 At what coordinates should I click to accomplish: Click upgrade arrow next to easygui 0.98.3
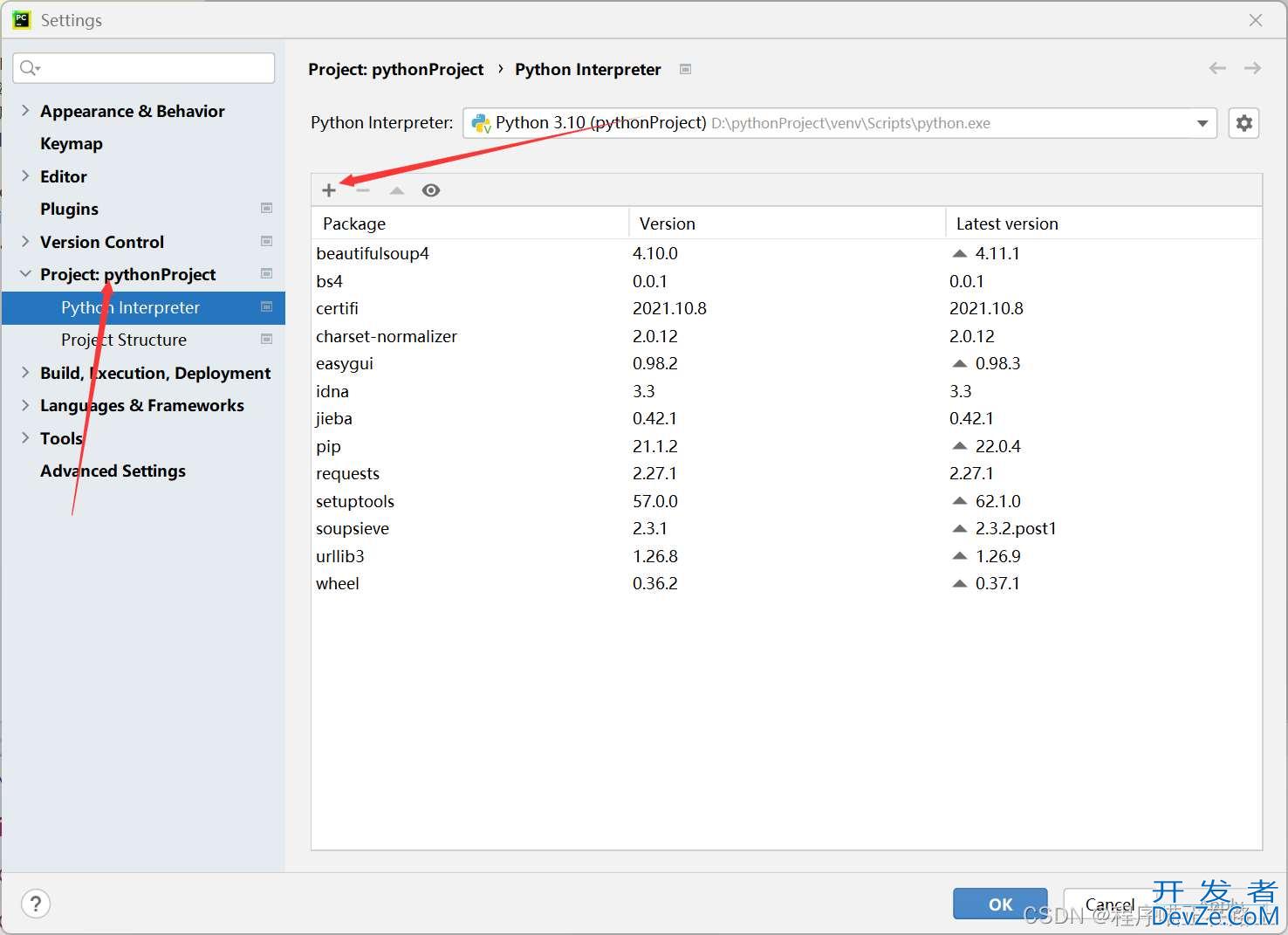(960, 363)
